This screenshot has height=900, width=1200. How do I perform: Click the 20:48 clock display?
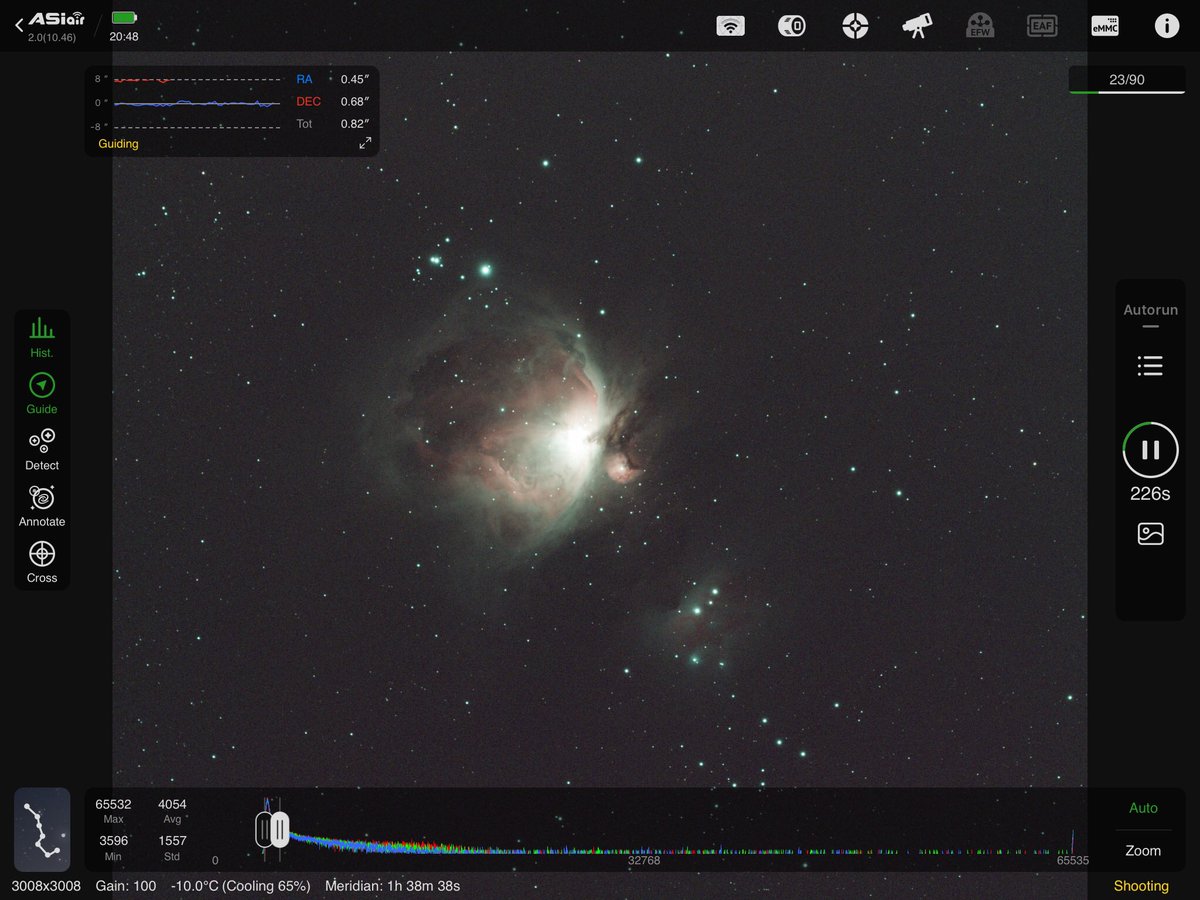[124, 37]
